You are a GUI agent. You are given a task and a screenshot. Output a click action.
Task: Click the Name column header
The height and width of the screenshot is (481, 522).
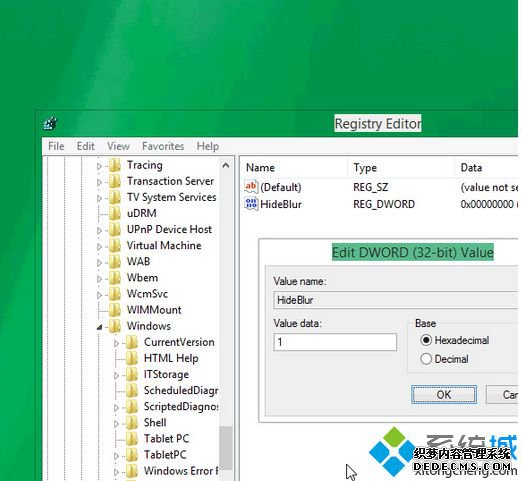295,167
